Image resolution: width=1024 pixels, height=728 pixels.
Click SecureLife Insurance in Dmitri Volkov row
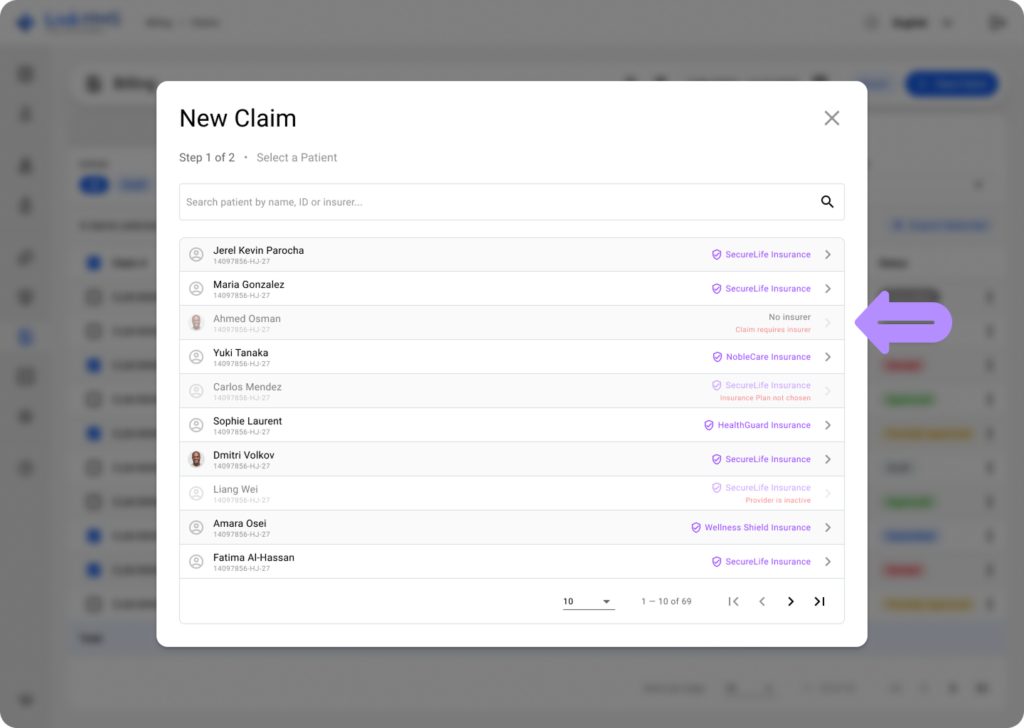click(x=768, y=459)
